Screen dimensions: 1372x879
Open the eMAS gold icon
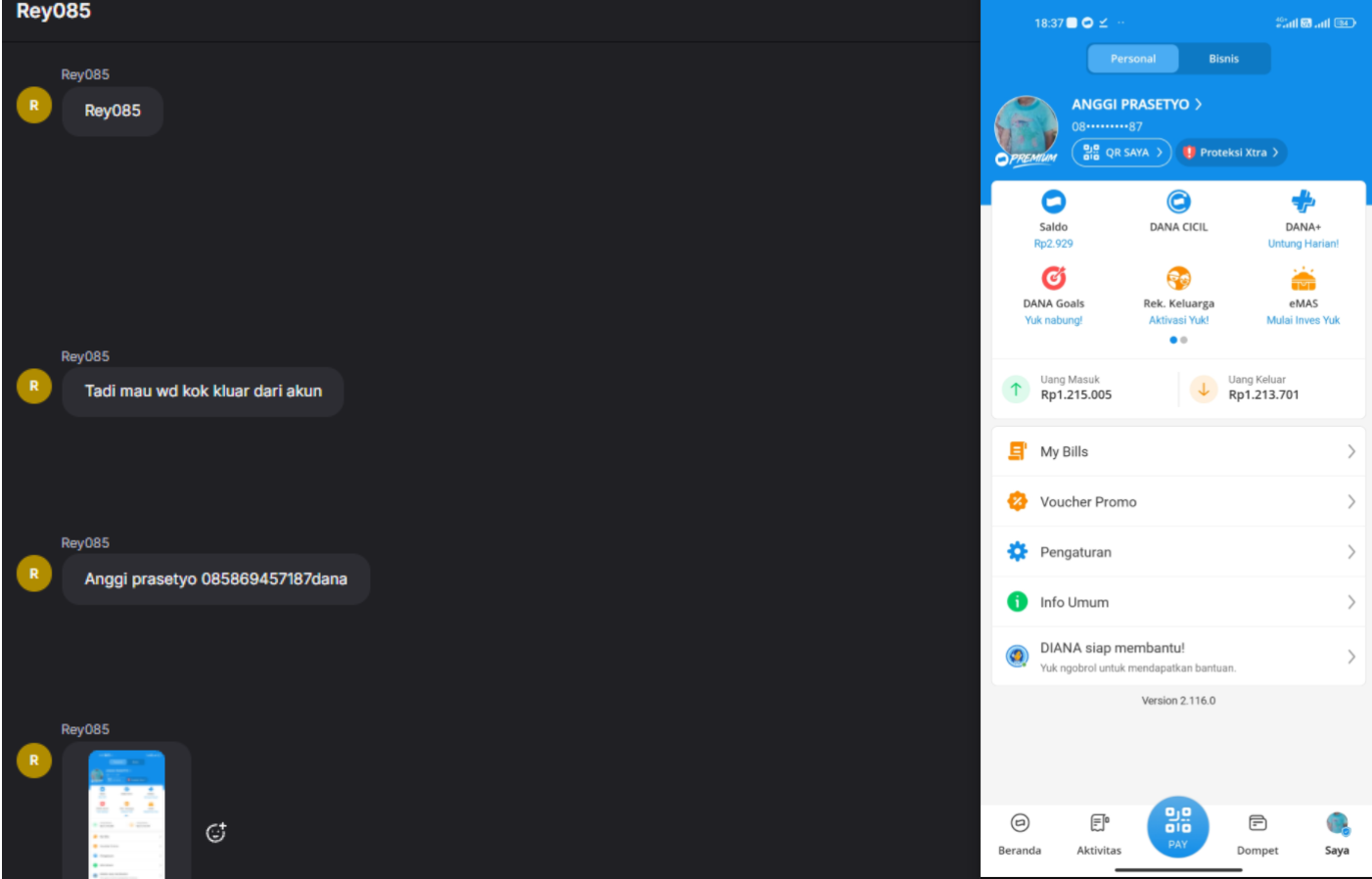click(x=1303, y=279)
